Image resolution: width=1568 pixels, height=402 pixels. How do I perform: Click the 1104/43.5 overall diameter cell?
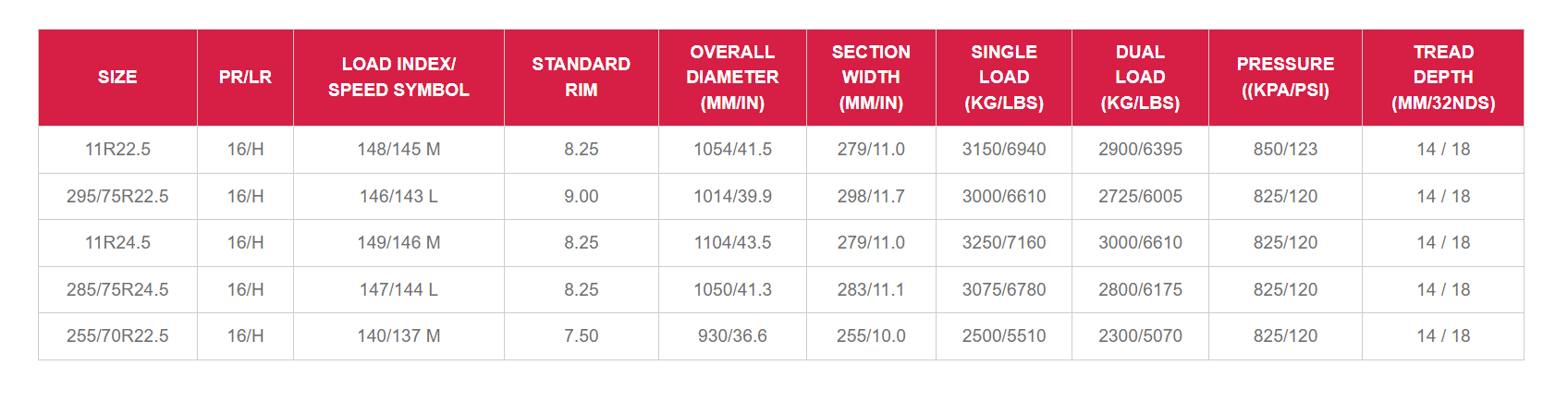coord(732,243)
